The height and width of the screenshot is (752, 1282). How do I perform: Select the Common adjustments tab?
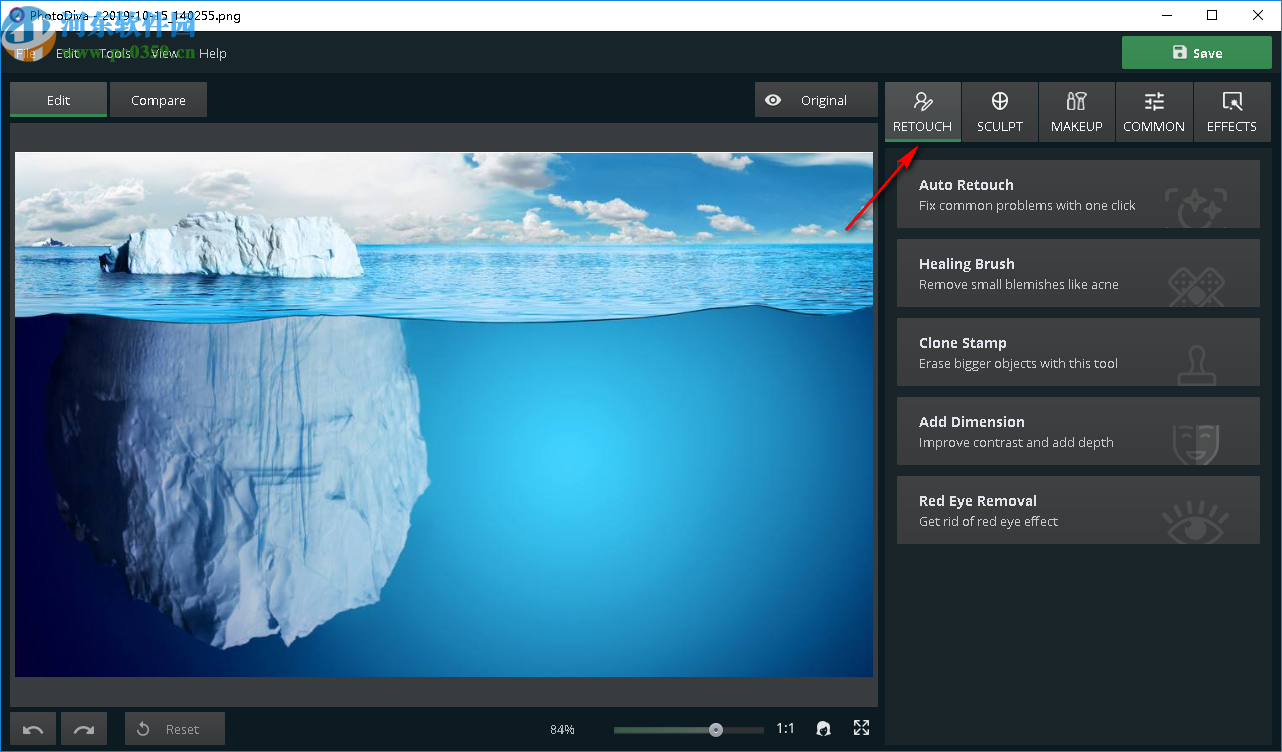(x=1154, y=111)
